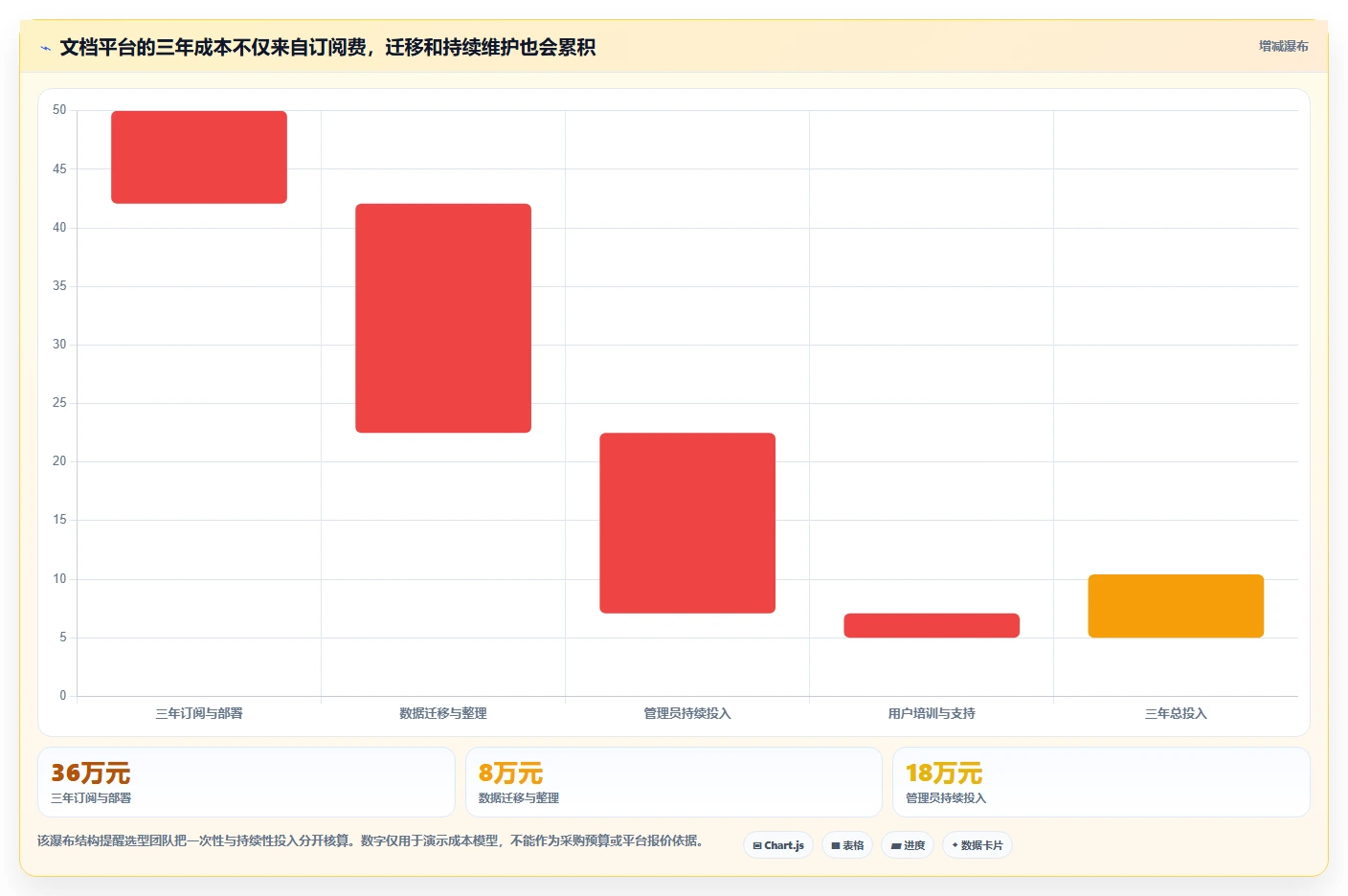Click the x-axis label 用户培训与支持
The image size is (1348, 896).
coord(932,713)
